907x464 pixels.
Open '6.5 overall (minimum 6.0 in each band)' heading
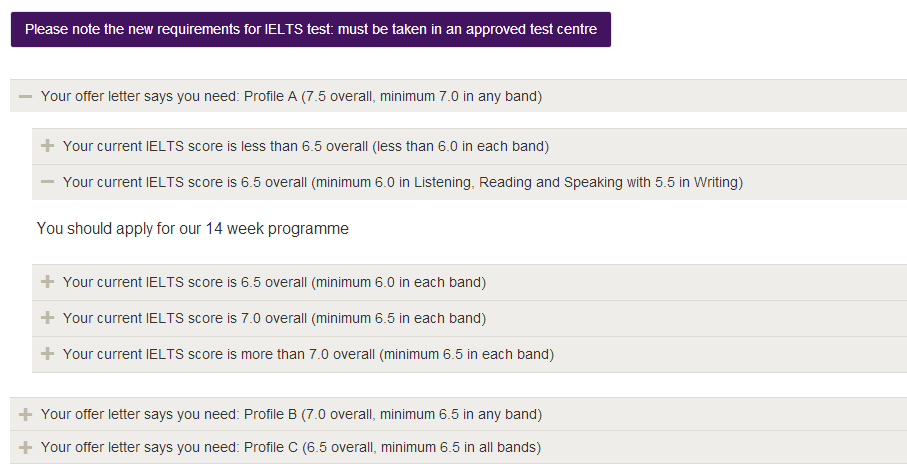(274, 282)
